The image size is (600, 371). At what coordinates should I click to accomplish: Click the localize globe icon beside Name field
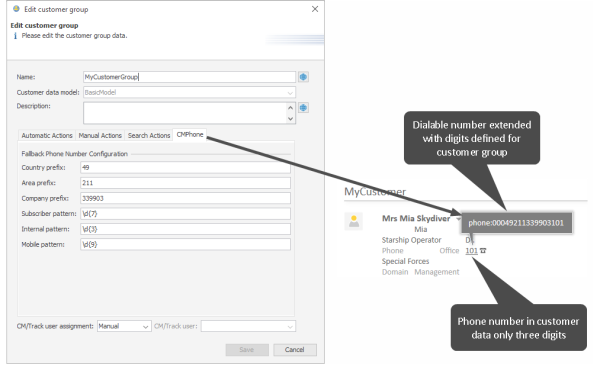pyautogui.click(x=303, y=77)
